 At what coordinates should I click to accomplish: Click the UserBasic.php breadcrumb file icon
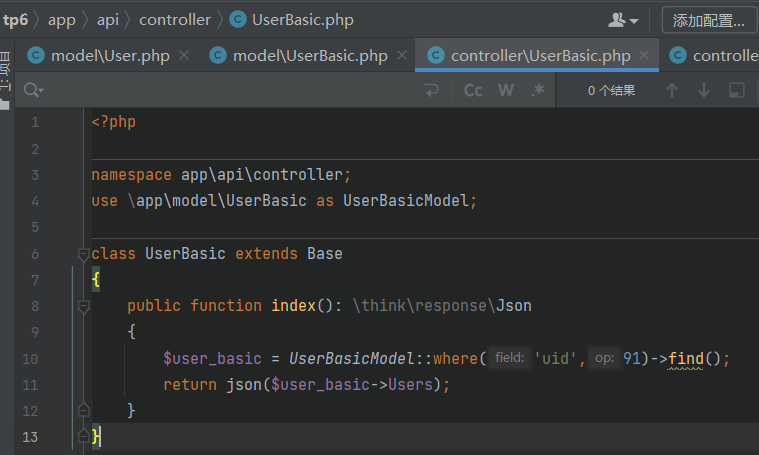tap(237, 19)
